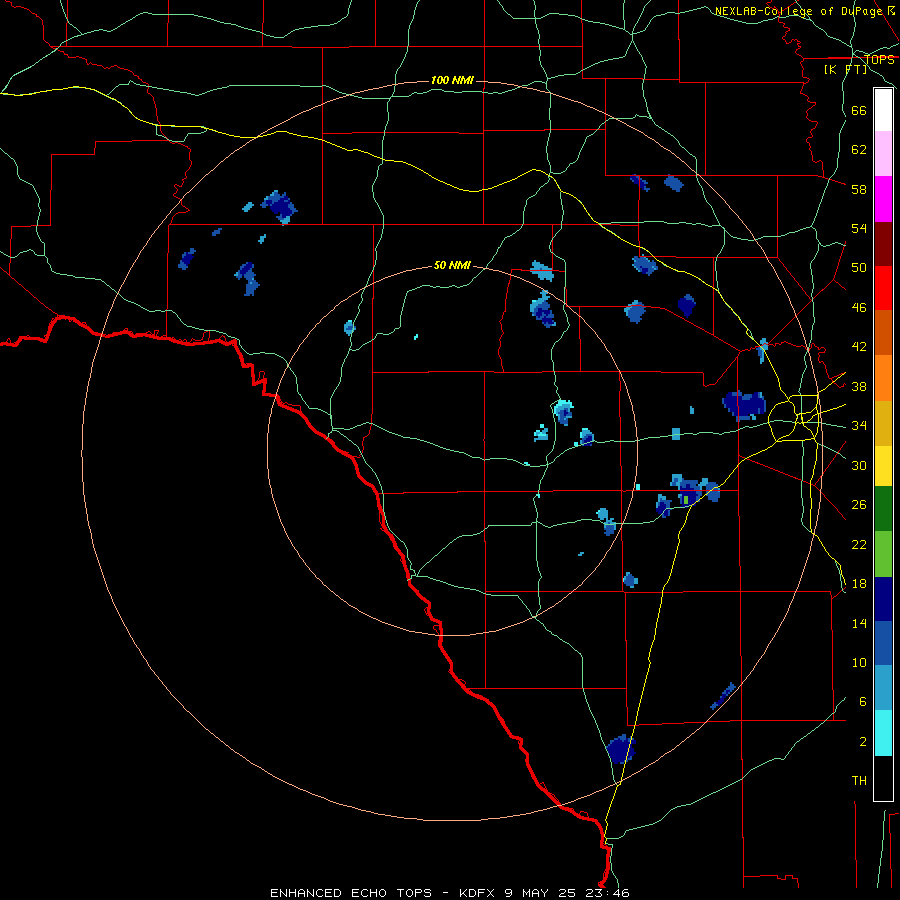Click the "22" legend value
The height and width of the screenshot is (900, 900).
(859, 544)
